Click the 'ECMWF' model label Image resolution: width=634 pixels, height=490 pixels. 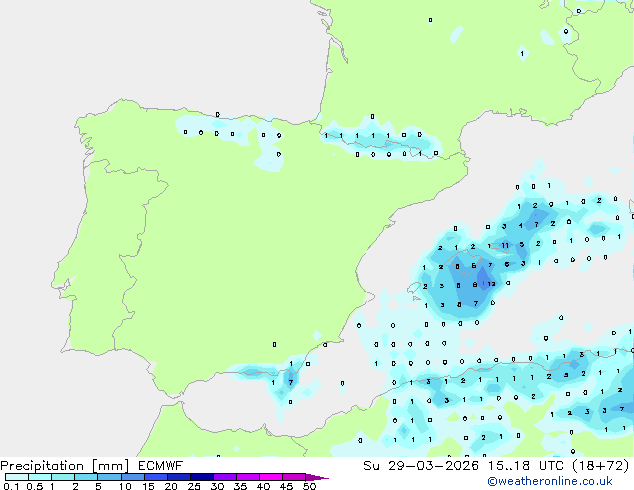tap(161, 466)
